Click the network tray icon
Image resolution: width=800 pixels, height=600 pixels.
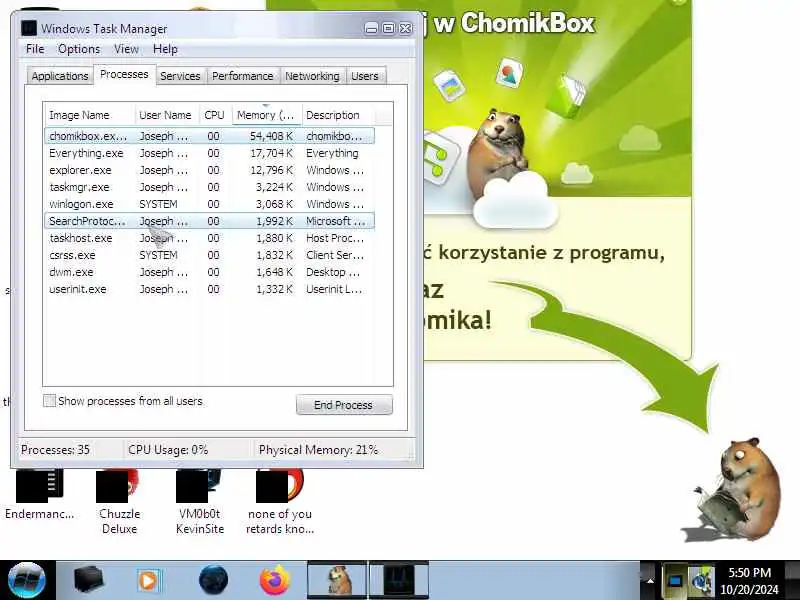676,581
